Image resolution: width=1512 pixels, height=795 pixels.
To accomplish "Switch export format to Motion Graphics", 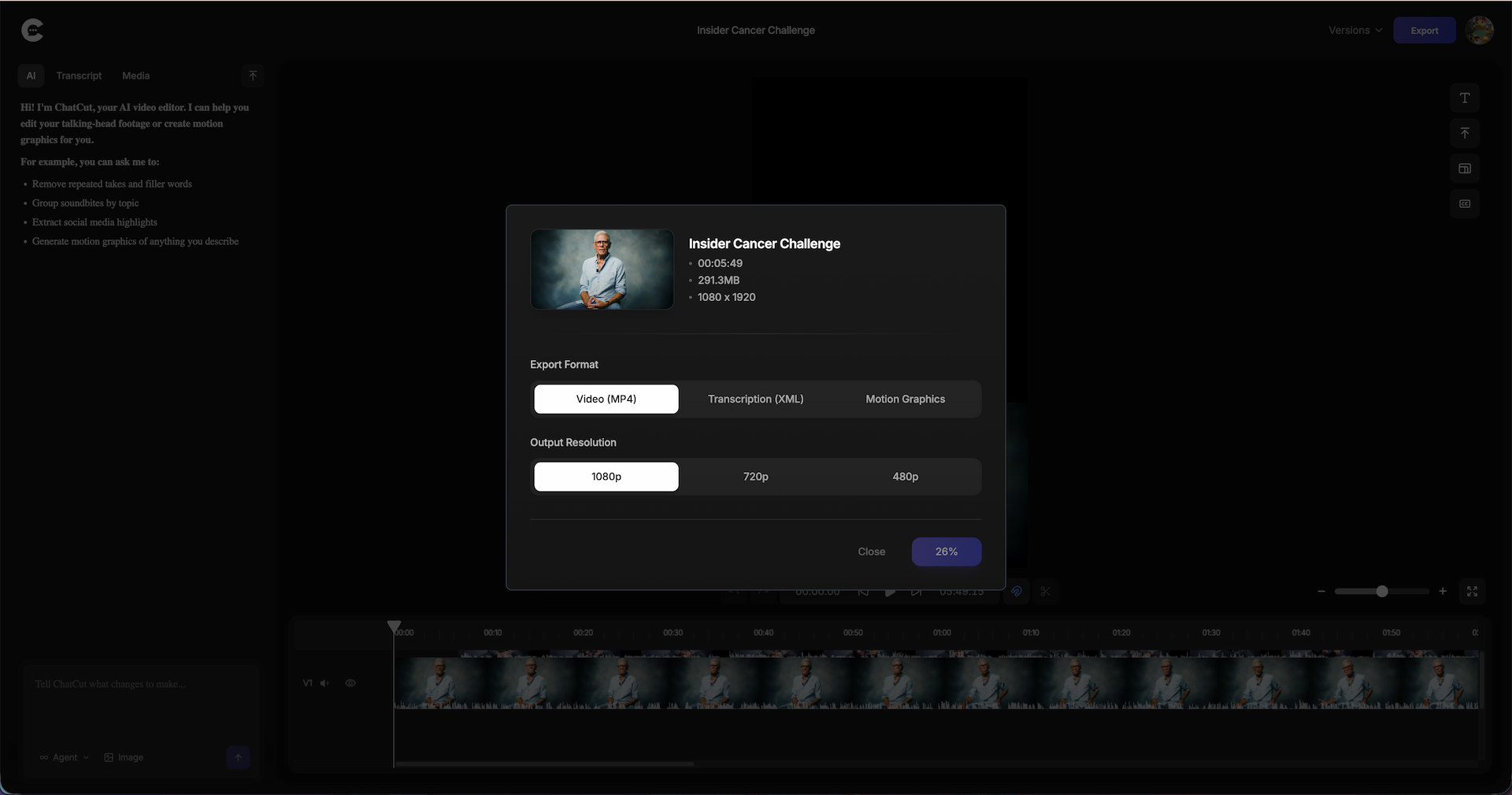I will click(905, 399).
